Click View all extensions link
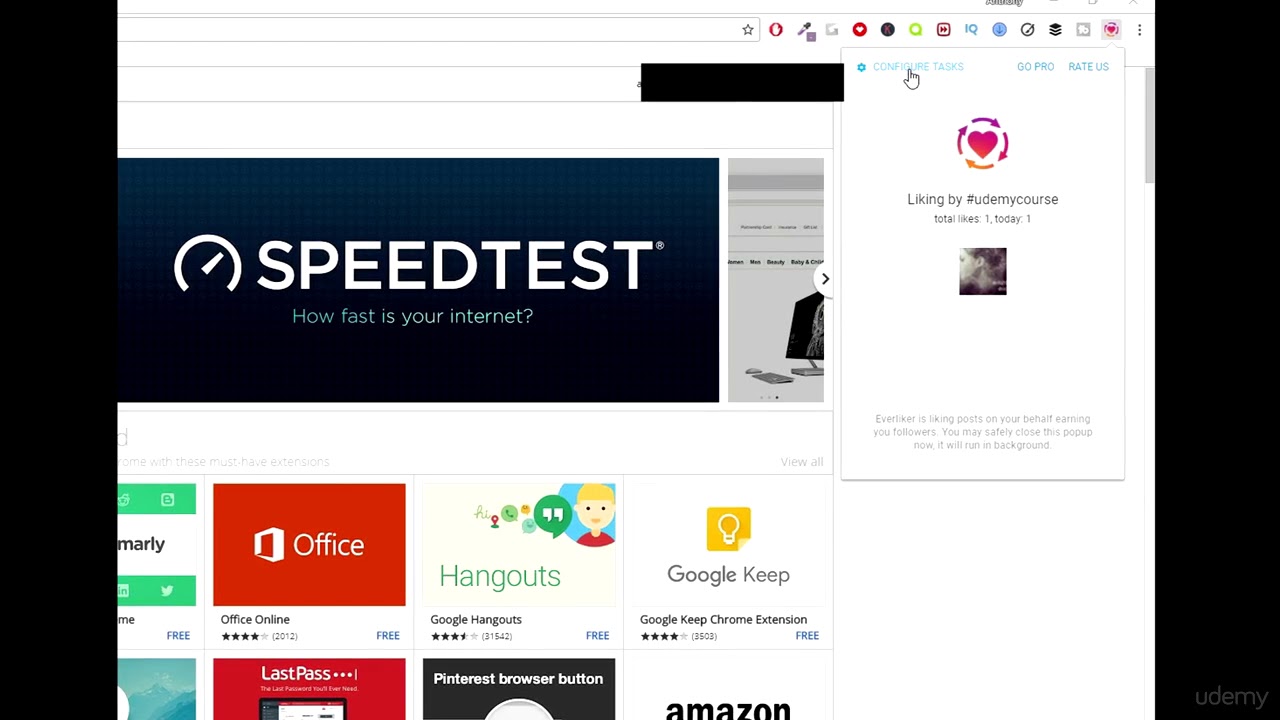1280x720 pixels. pyautogui.click(x=802, y=462)
